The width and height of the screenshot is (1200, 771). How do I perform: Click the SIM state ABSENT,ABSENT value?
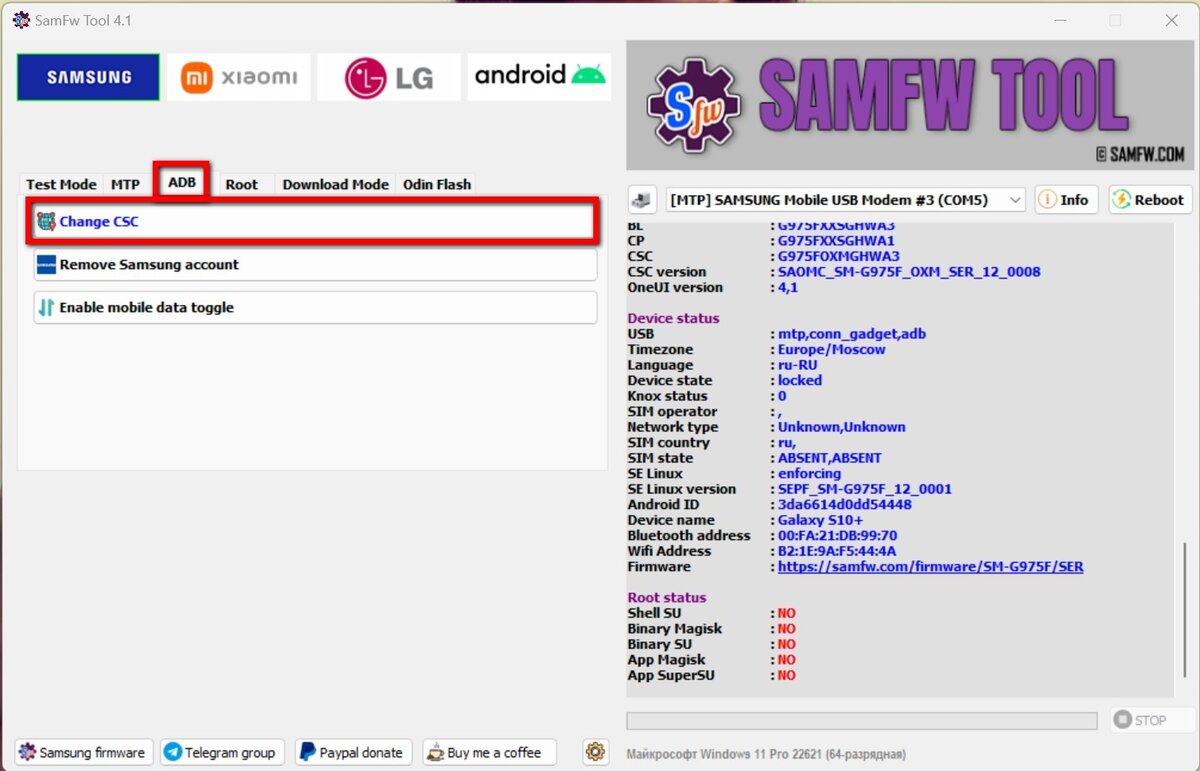830,458
